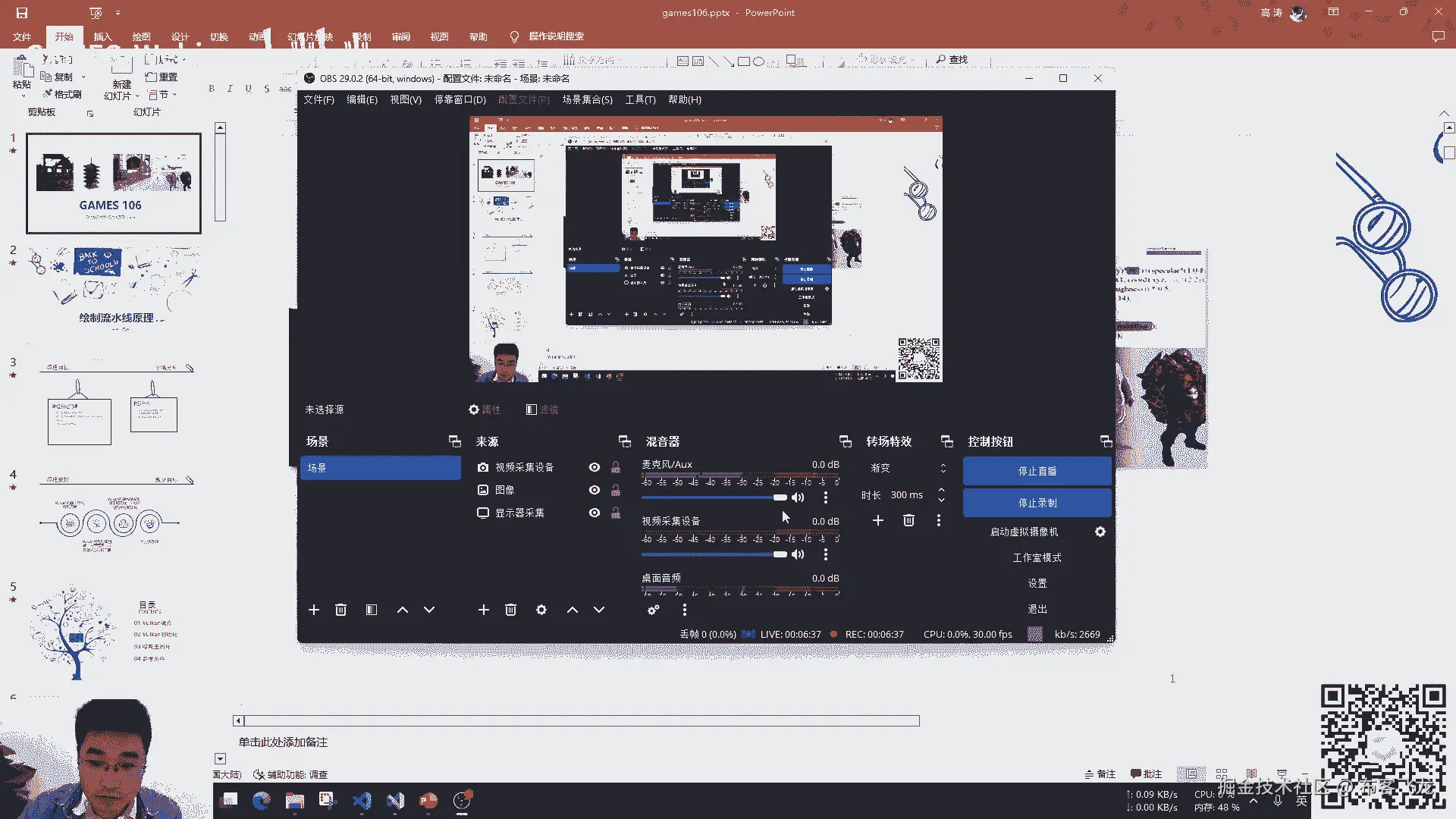Mute the 麦克风/Aux speaker icon
The image size is (1456, 819).
[x=798, y=497]
